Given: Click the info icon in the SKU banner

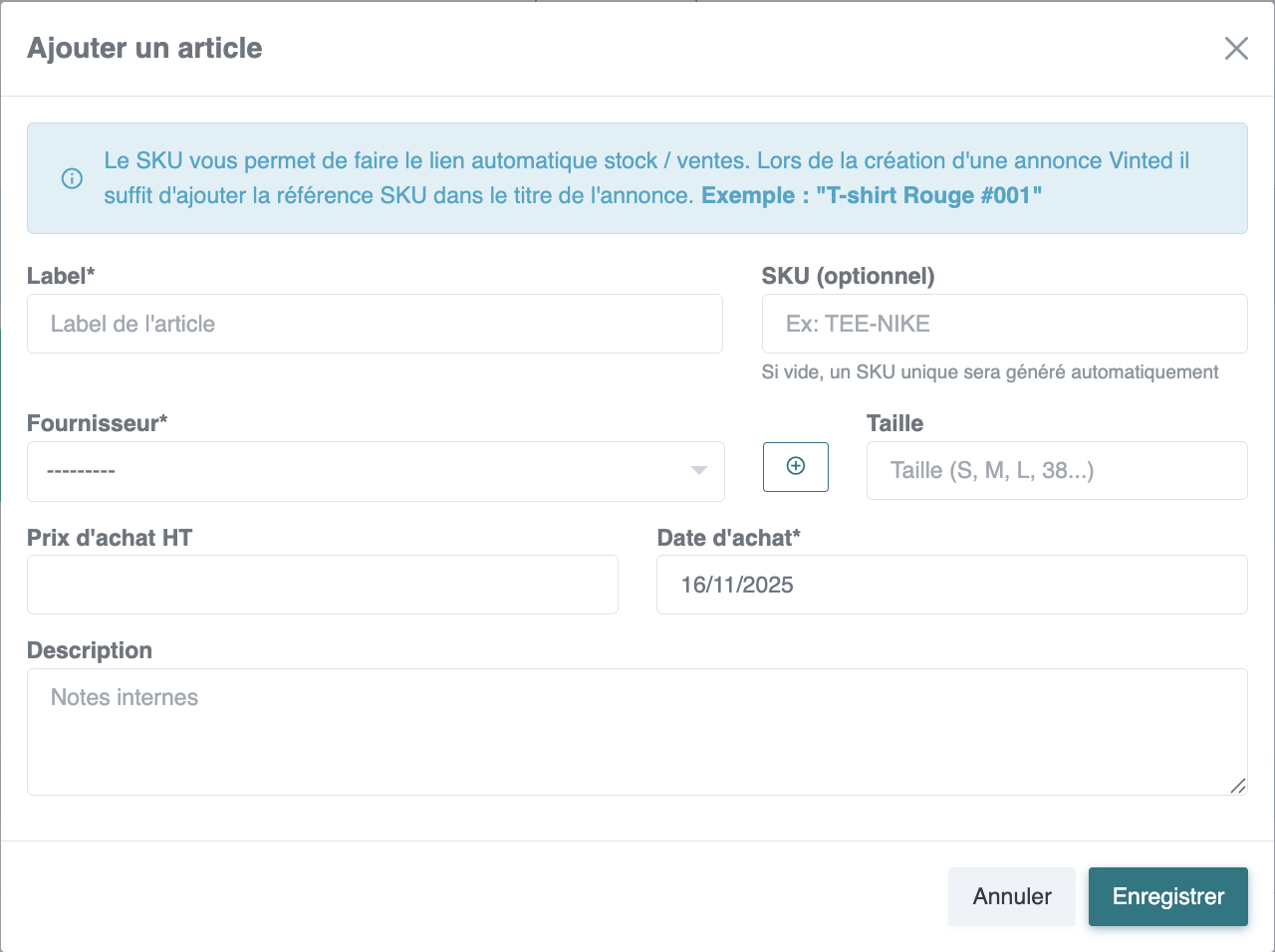Looking at the screenshot, I should click(71, 178).
